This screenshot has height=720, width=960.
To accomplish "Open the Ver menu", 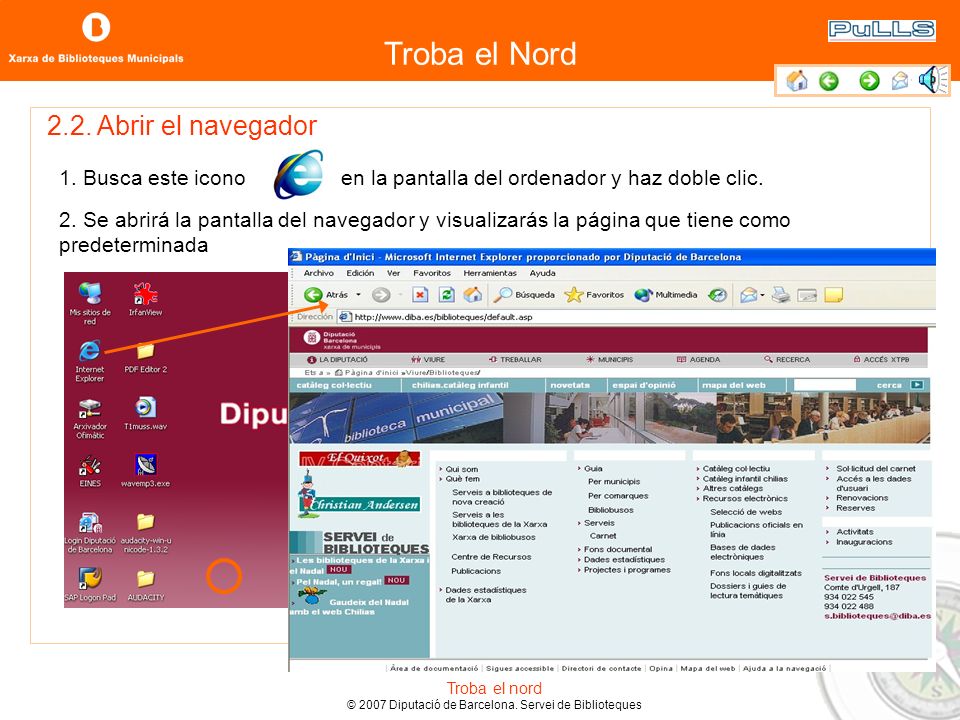I will (x=393, y=273).
